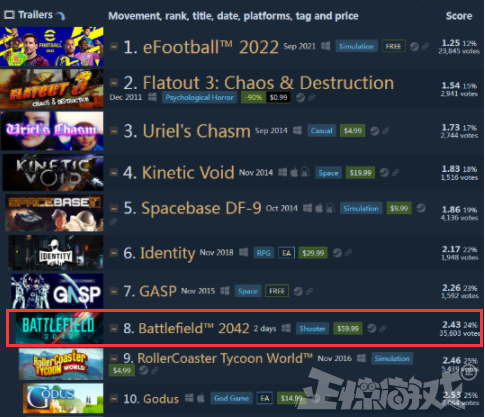The height and width of the screenshot is (417, 485).
Task: Click the link icon in Identity row
Action: click(x=348, y=253)
